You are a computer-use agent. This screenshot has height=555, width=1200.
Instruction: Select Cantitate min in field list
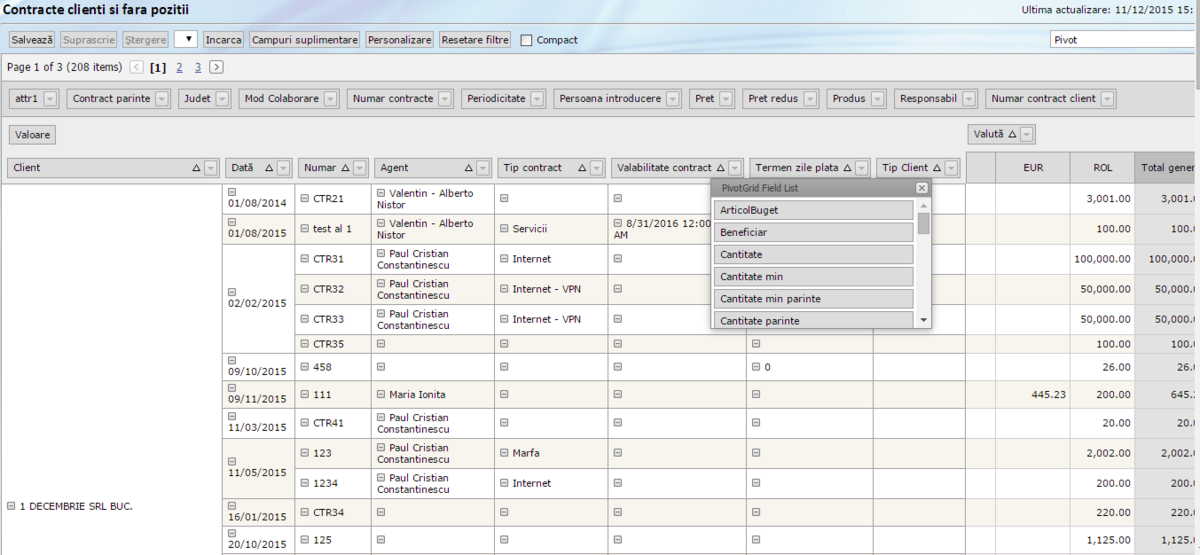tap(813, 276)
